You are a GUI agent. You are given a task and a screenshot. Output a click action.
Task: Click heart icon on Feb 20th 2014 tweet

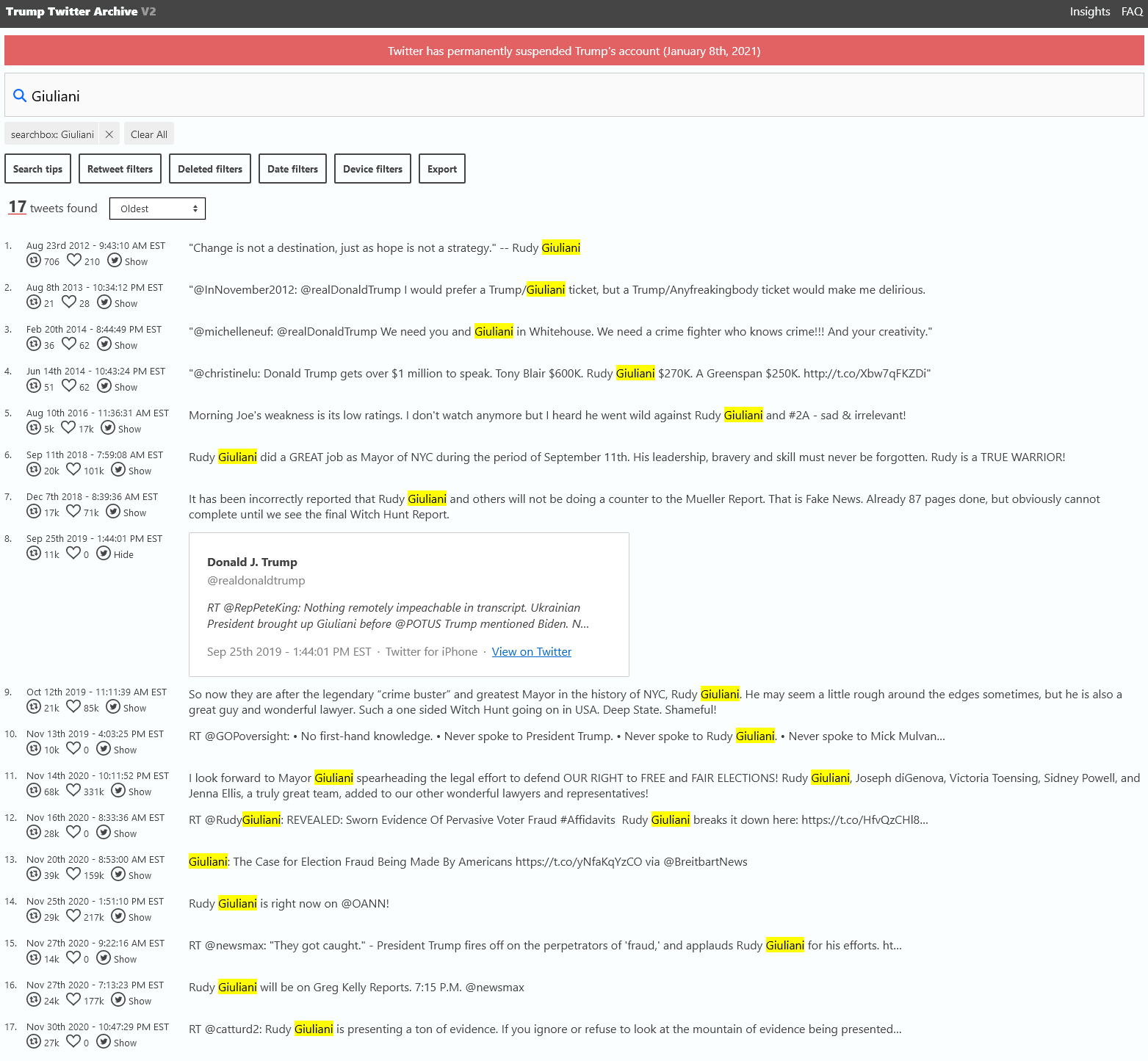click(69, 344)
